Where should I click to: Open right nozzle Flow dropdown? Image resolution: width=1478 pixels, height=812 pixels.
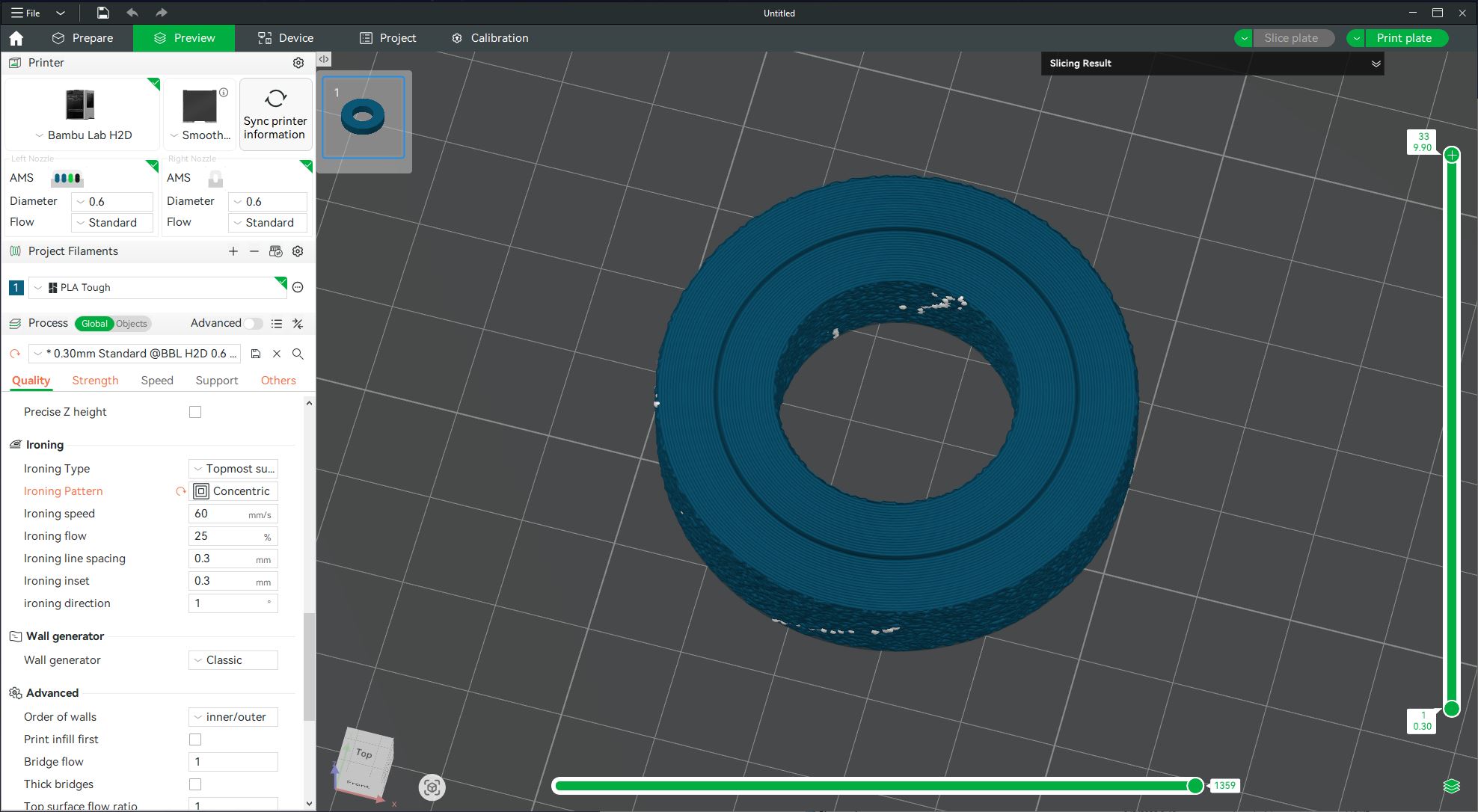coord(268,223)
